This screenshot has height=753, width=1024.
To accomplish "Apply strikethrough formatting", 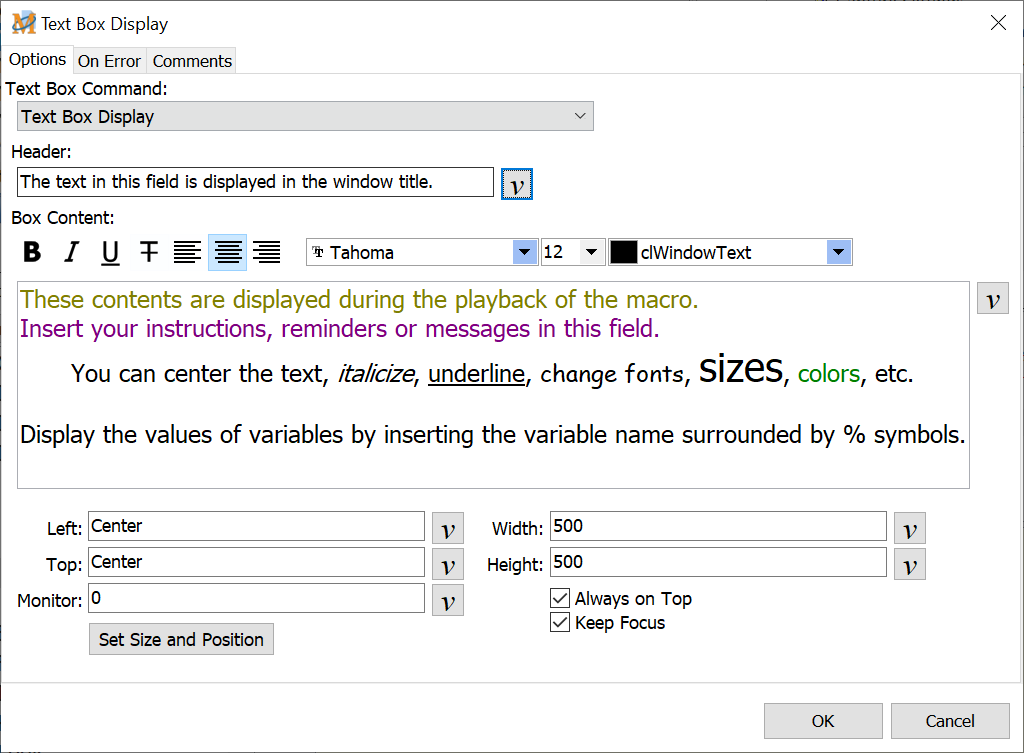I will point(149,252).
